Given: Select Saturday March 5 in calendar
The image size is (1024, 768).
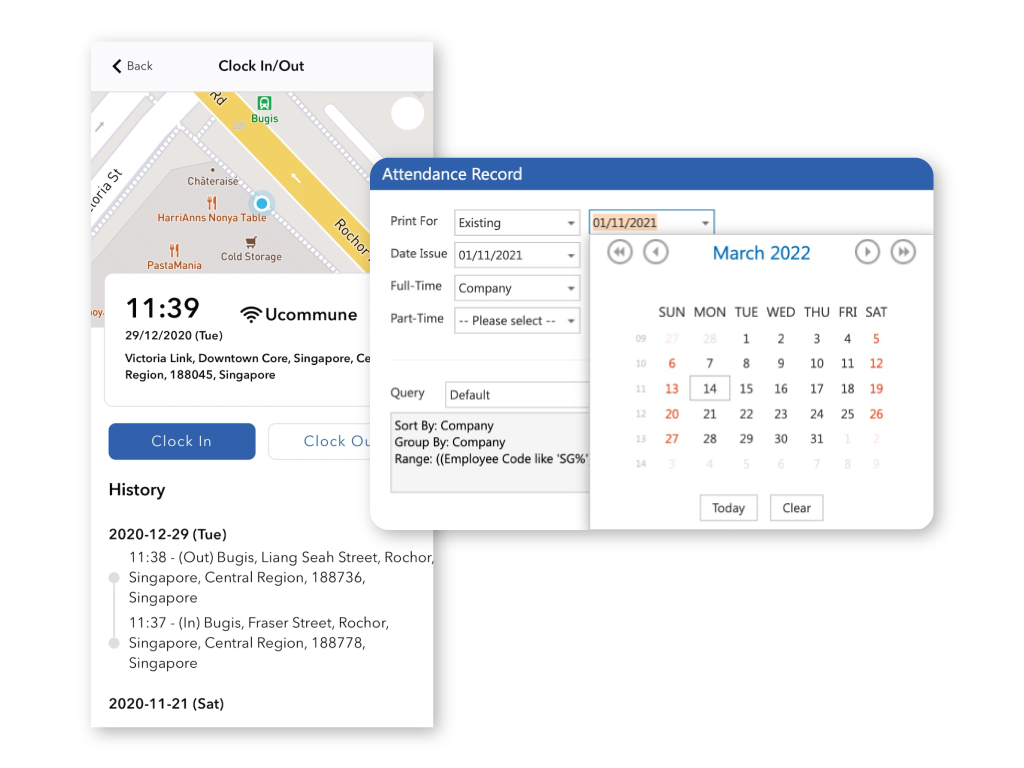Looking at the screenshot, I should 876,339.
